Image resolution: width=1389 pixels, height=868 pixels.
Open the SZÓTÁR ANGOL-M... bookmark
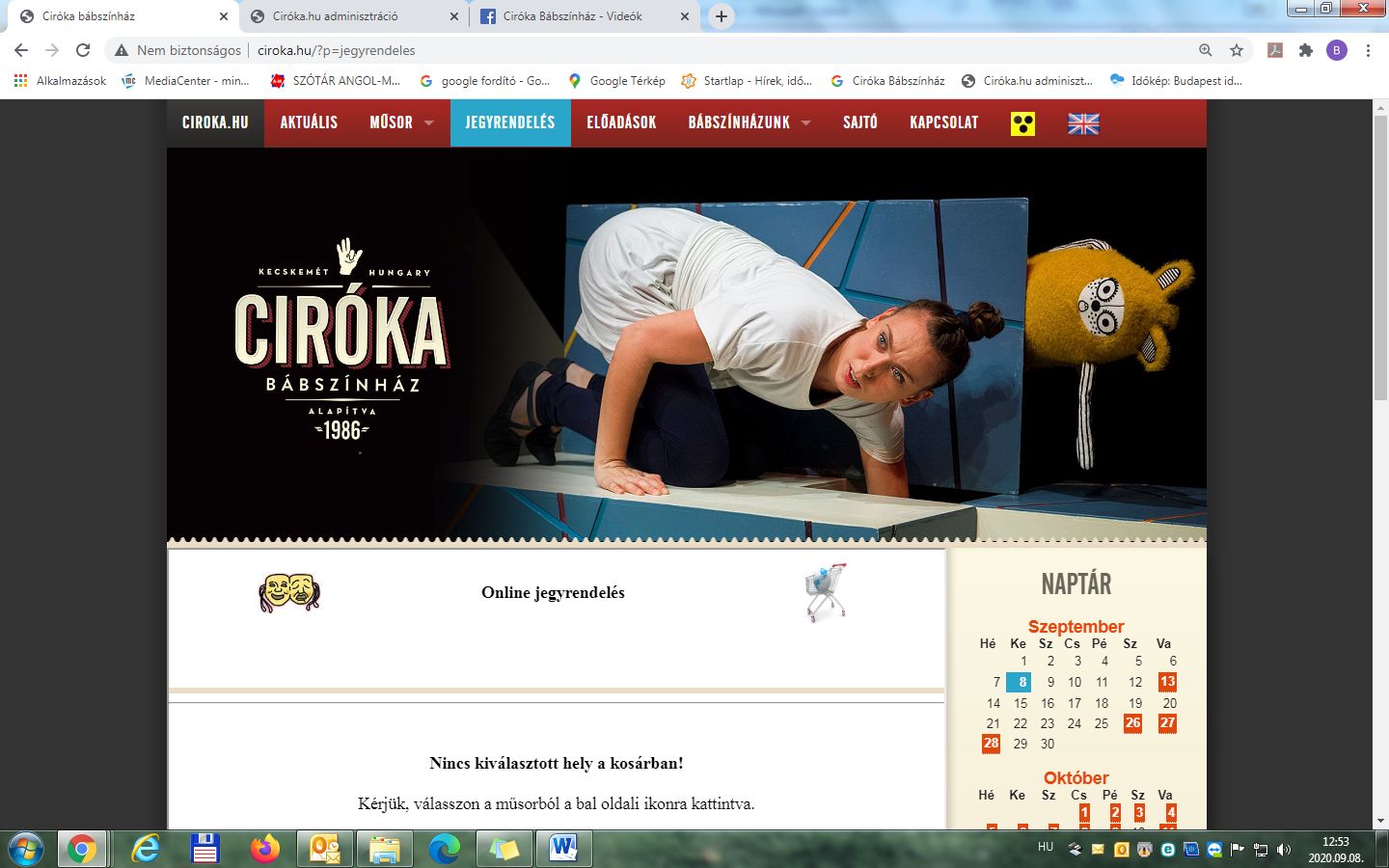[x=335, y=81]
